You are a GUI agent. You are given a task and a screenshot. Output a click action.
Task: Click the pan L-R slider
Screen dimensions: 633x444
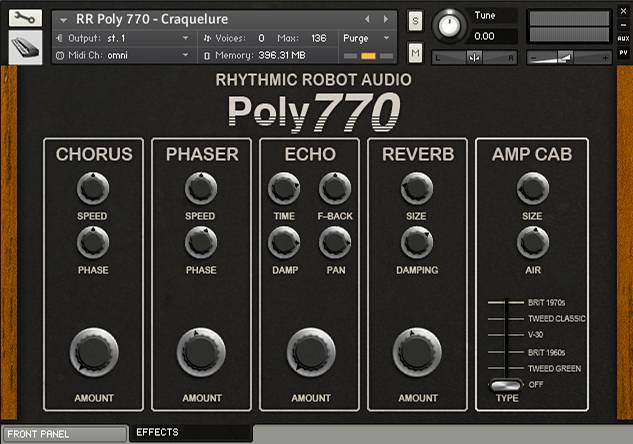[474, 58]
